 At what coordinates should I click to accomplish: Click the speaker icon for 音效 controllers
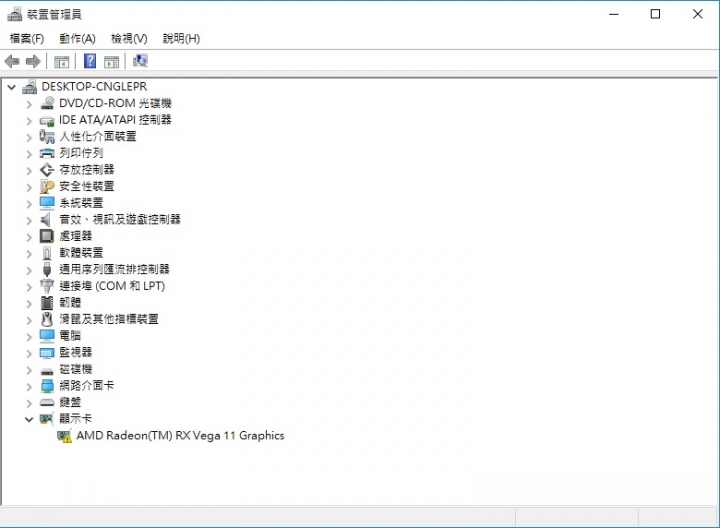point(46,219)
